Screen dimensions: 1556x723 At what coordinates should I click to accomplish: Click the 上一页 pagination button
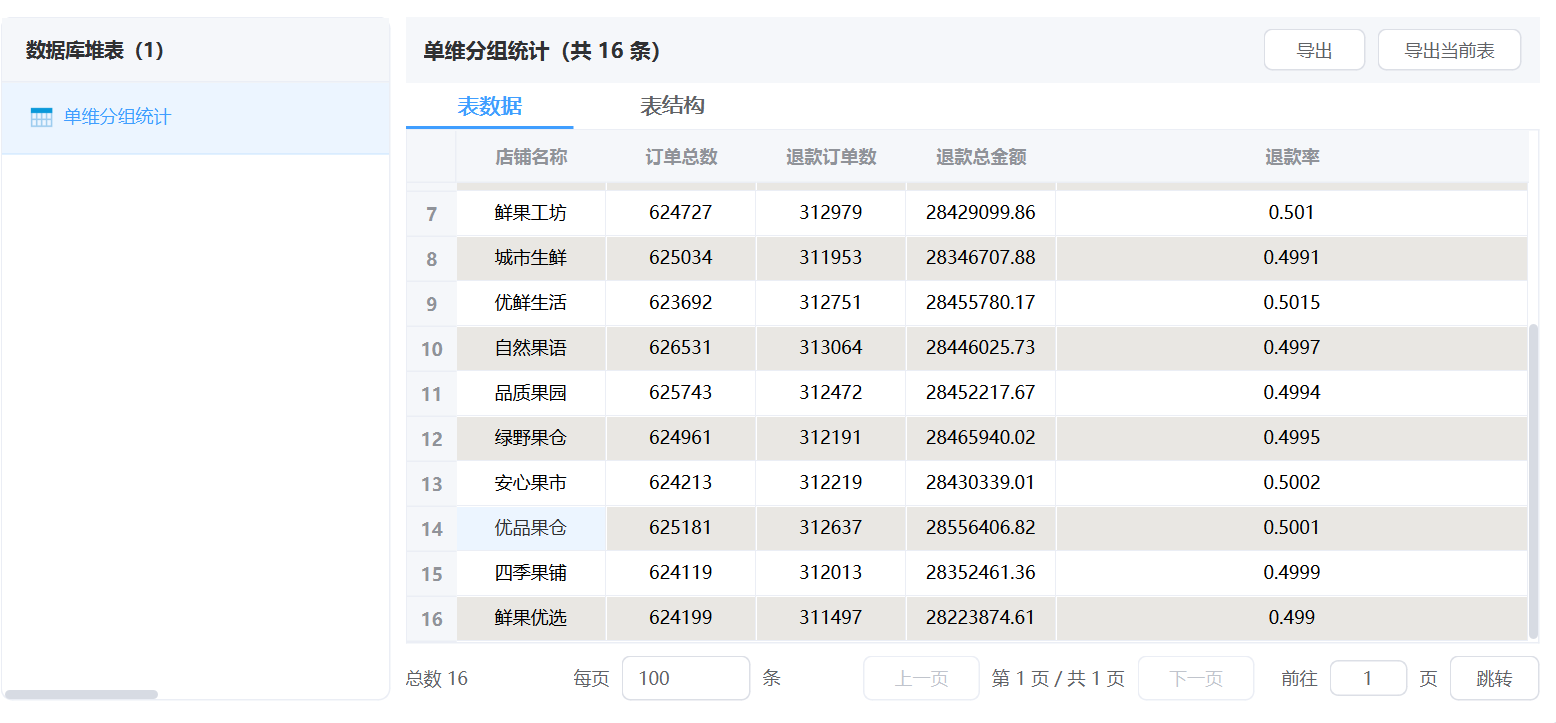coord(920,678)
